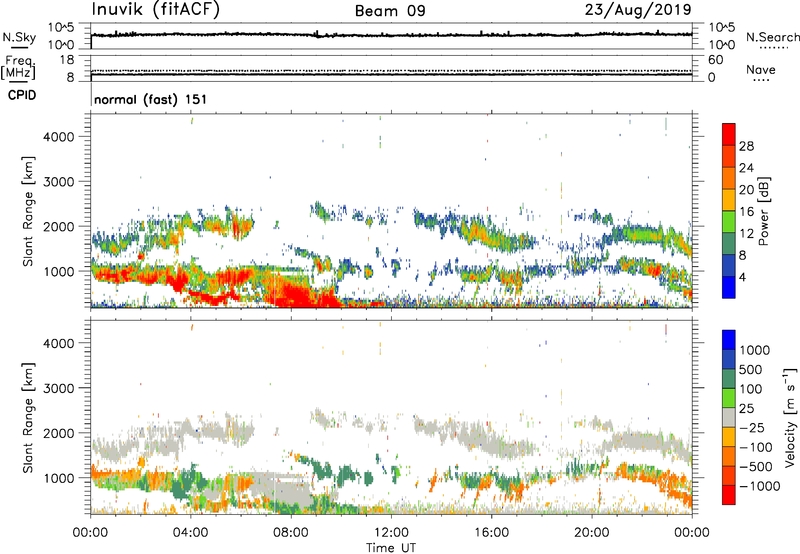Click the 'Beam 09' heading

pos(390,11)
